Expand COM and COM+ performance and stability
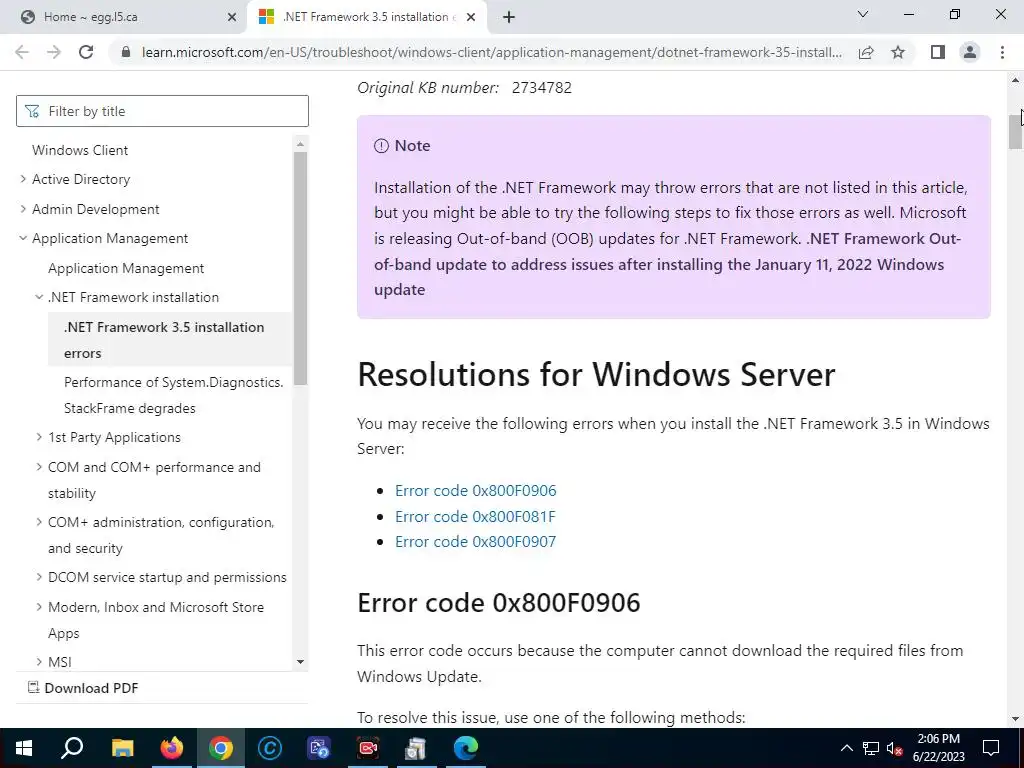The image size is (1024, 768). click(x=39, y=467)
